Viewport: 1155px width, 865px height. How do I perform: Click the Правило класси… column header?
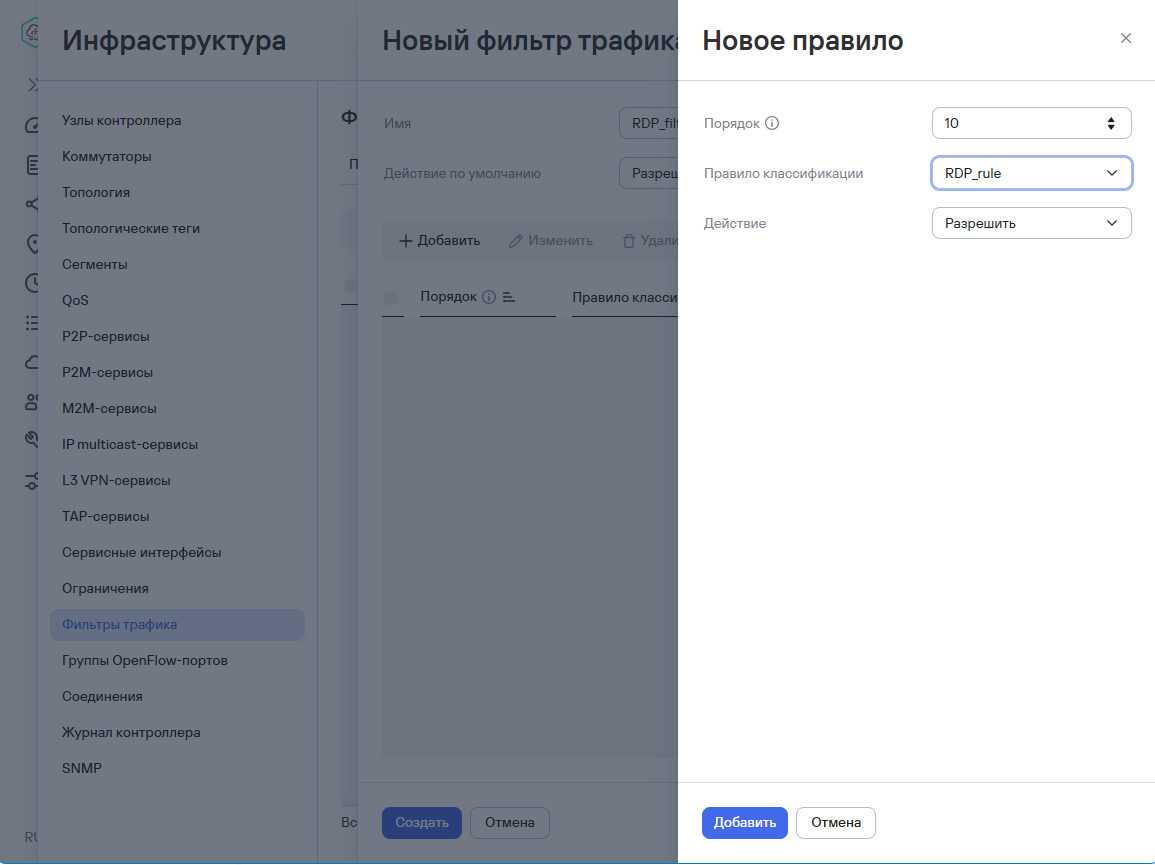[x=624, y=297]
